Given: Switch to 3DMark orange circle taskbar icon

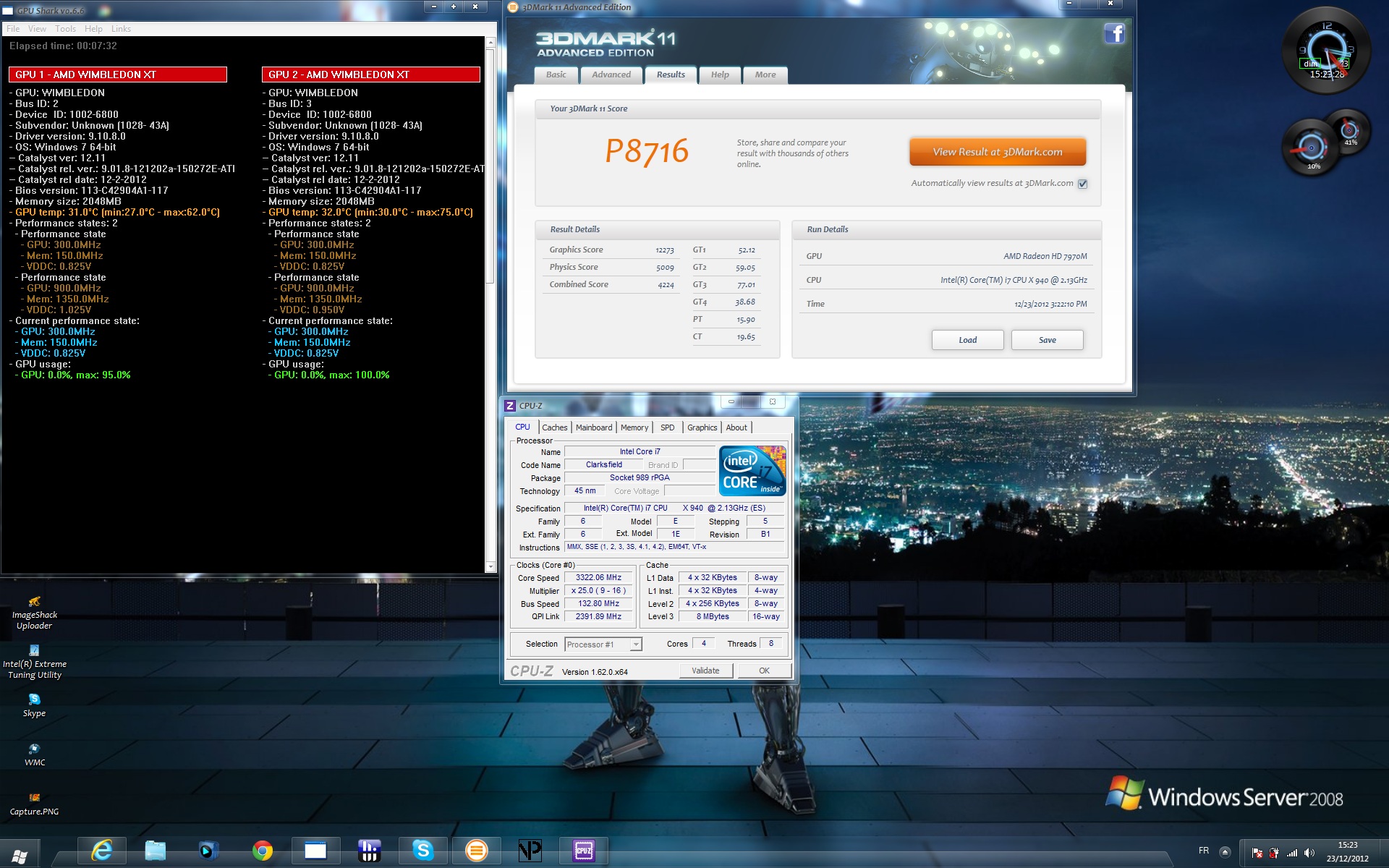Looking at the screenshot, I should [x=476, y=851].
